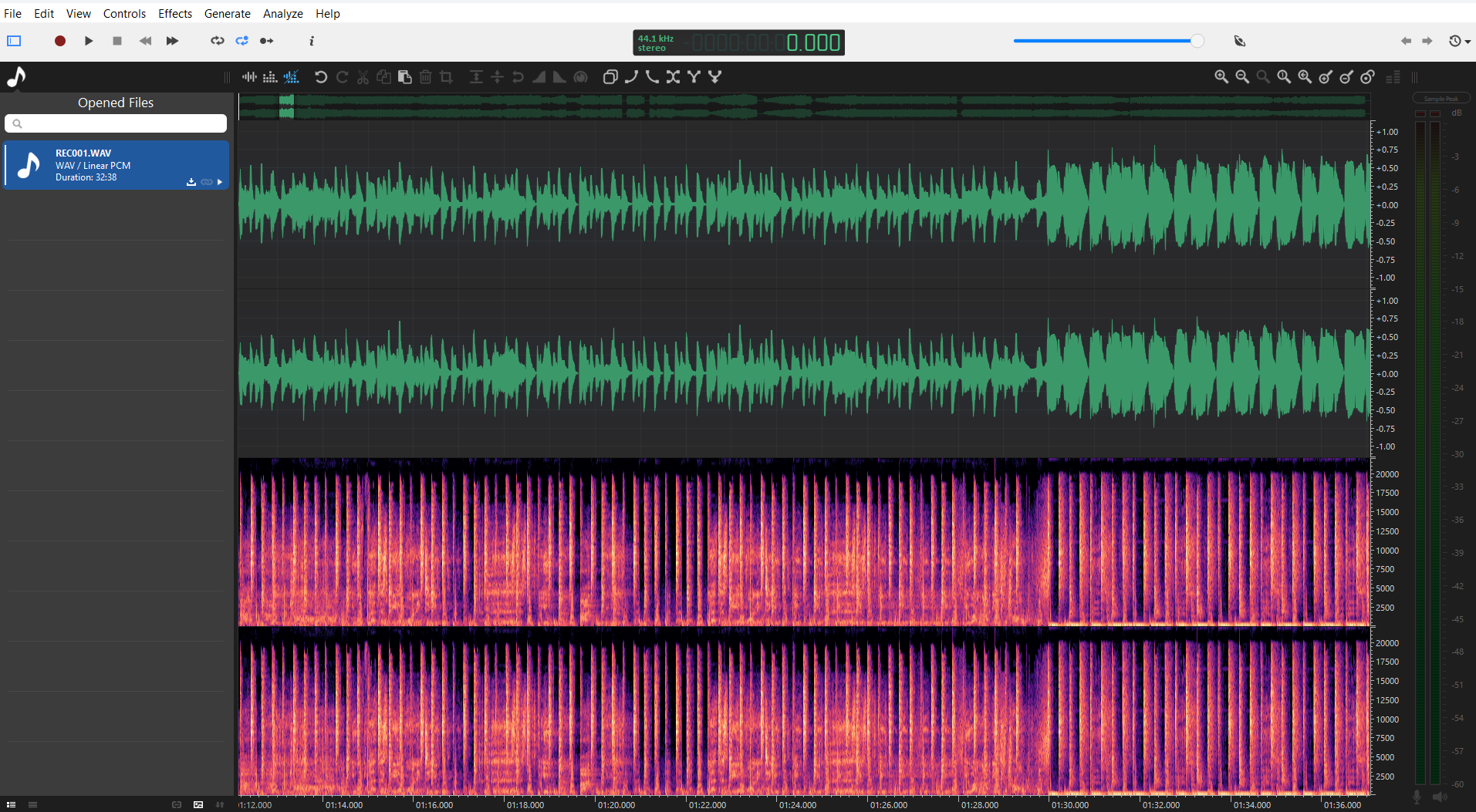
Task: Open the Effects menu
Action: click(x=175, y=13)
